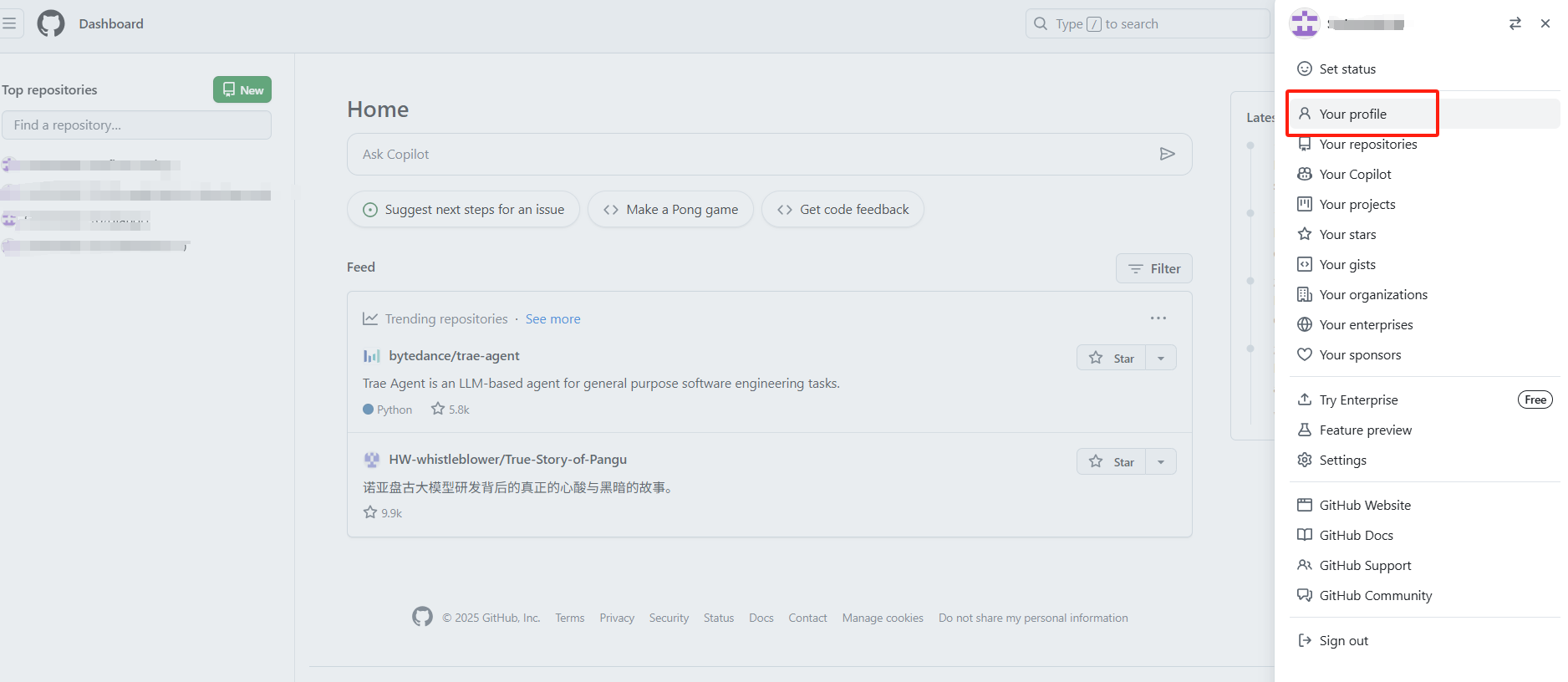This screenshot has height=682, width=1568.
Task: Click the Your gists code icon
Action: 1305,264
